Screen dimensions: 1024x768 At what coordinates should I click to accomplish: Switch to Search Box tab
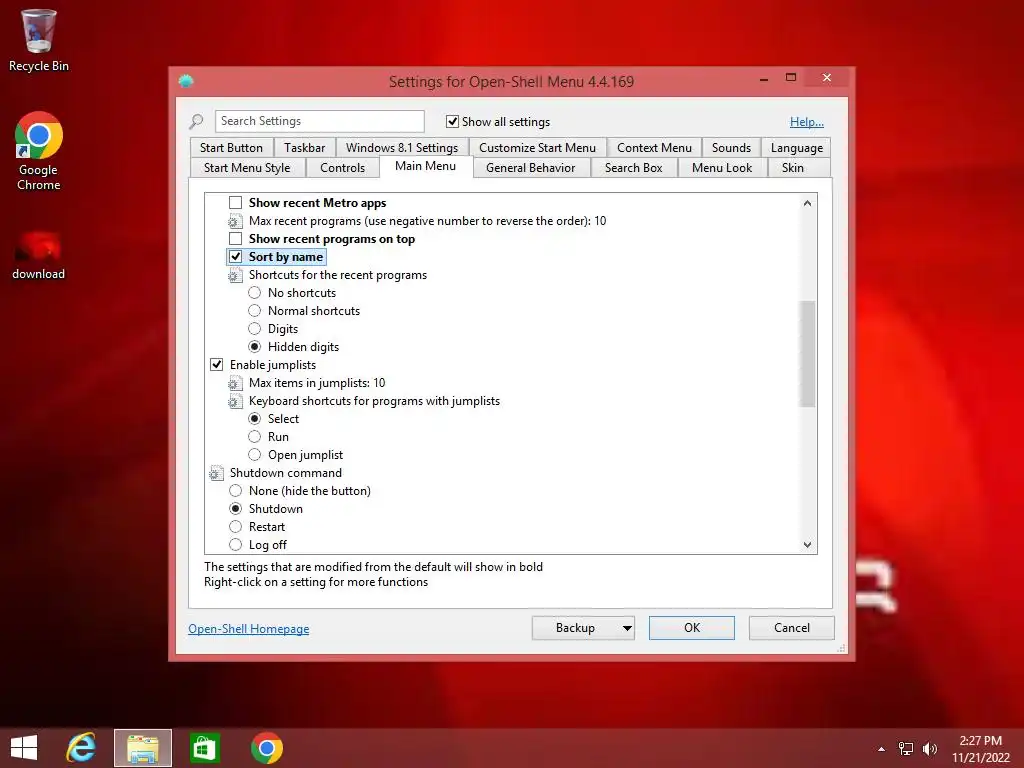pyautogui.click(x=633, y=168)
